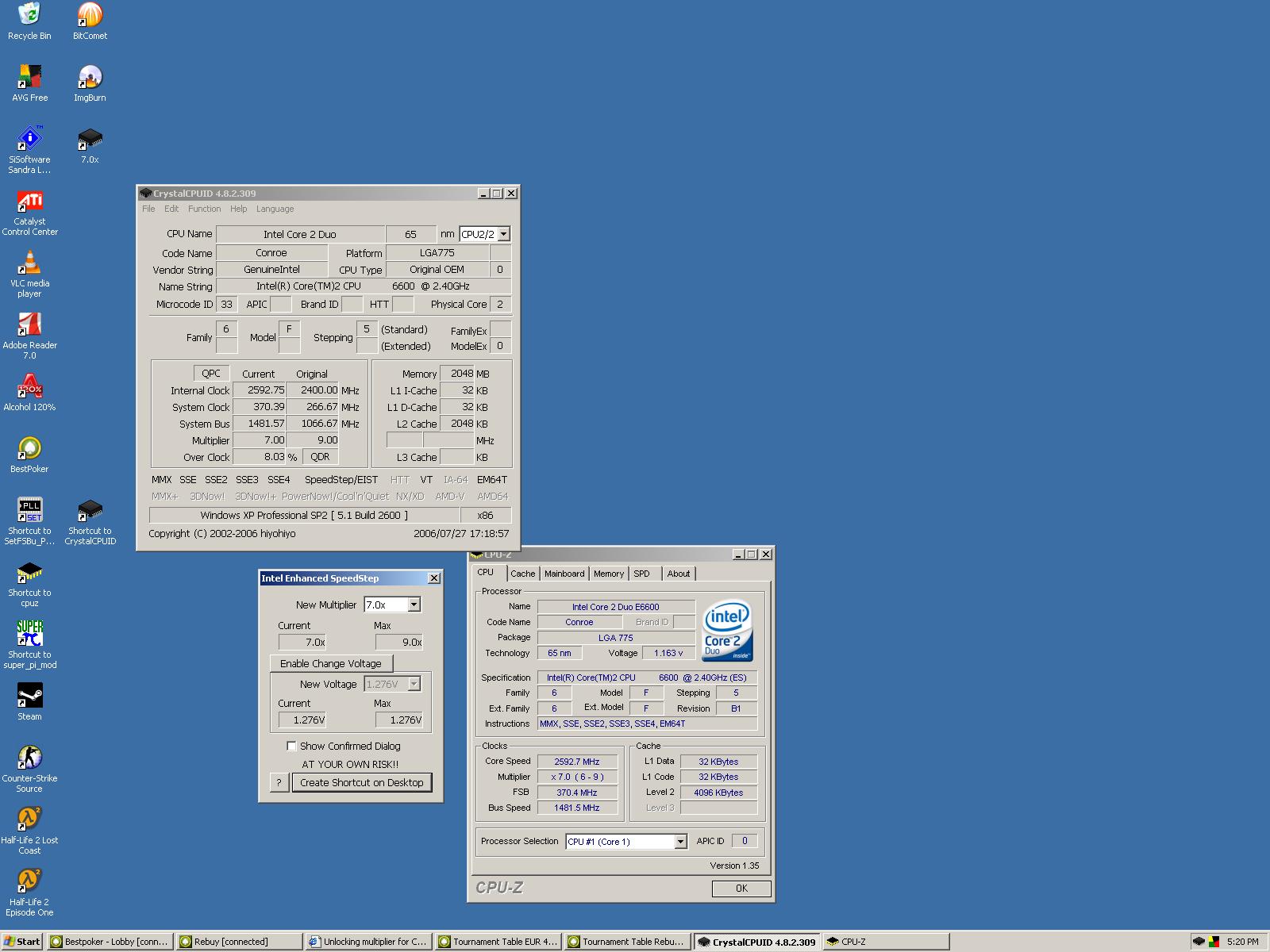Open the Help menu in CrystalCPUID
This screenshot has width=1270, height=952.
[x=238, y=209]
